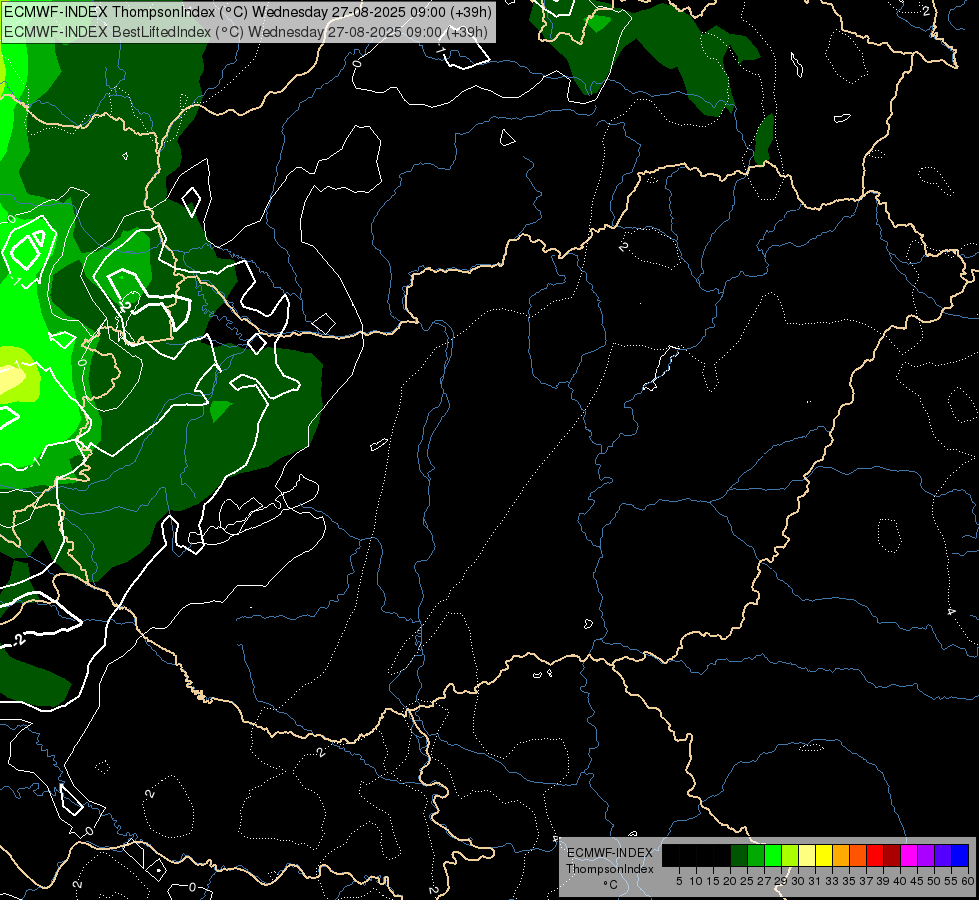Click the orange 33-35 legend swatch
This screenshot has height=900, width=979.
click(x=841, y=855)
